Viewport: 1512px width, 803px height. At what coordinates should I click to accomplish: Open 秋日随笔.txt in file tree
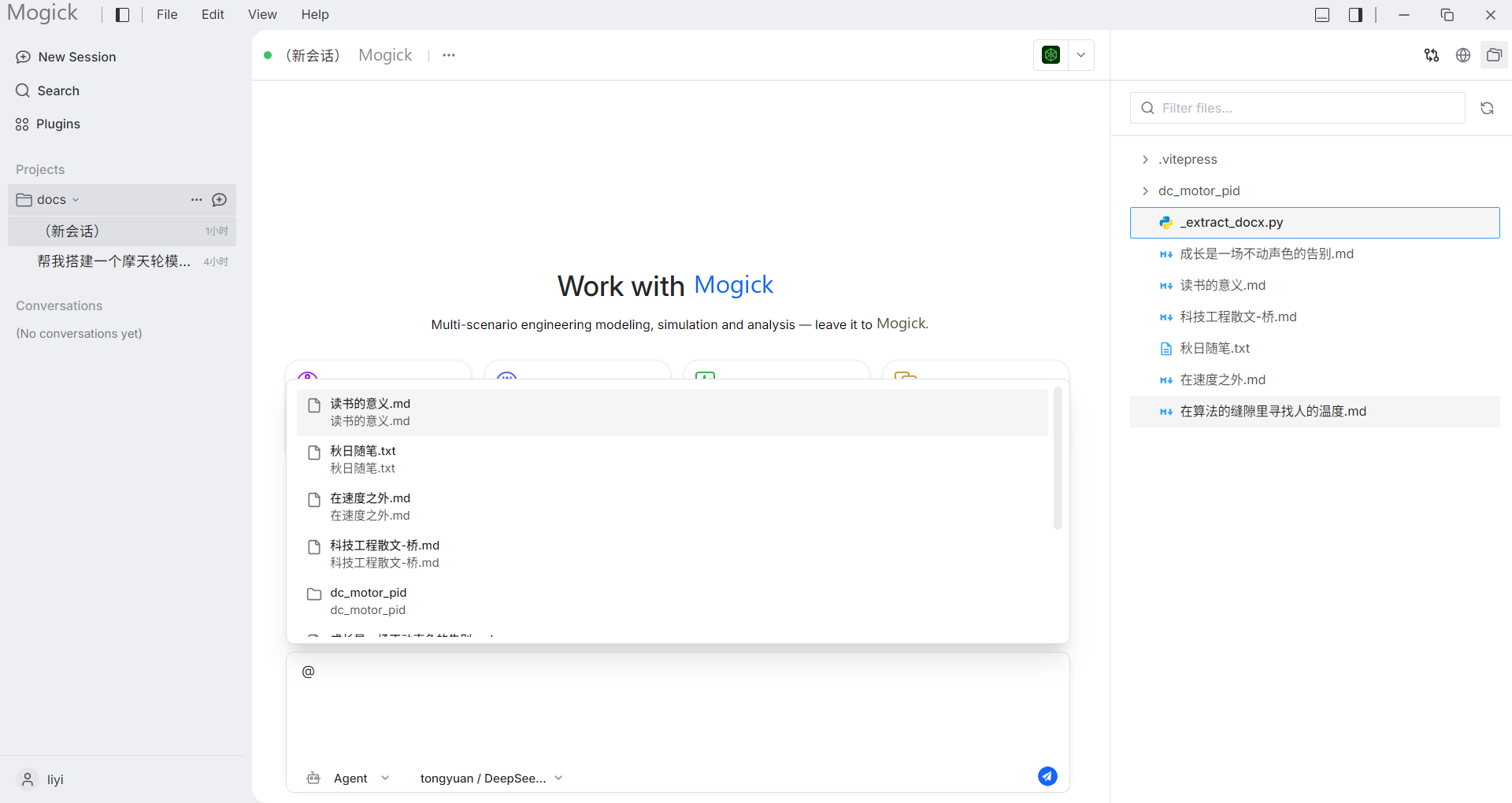point(1315,349)
